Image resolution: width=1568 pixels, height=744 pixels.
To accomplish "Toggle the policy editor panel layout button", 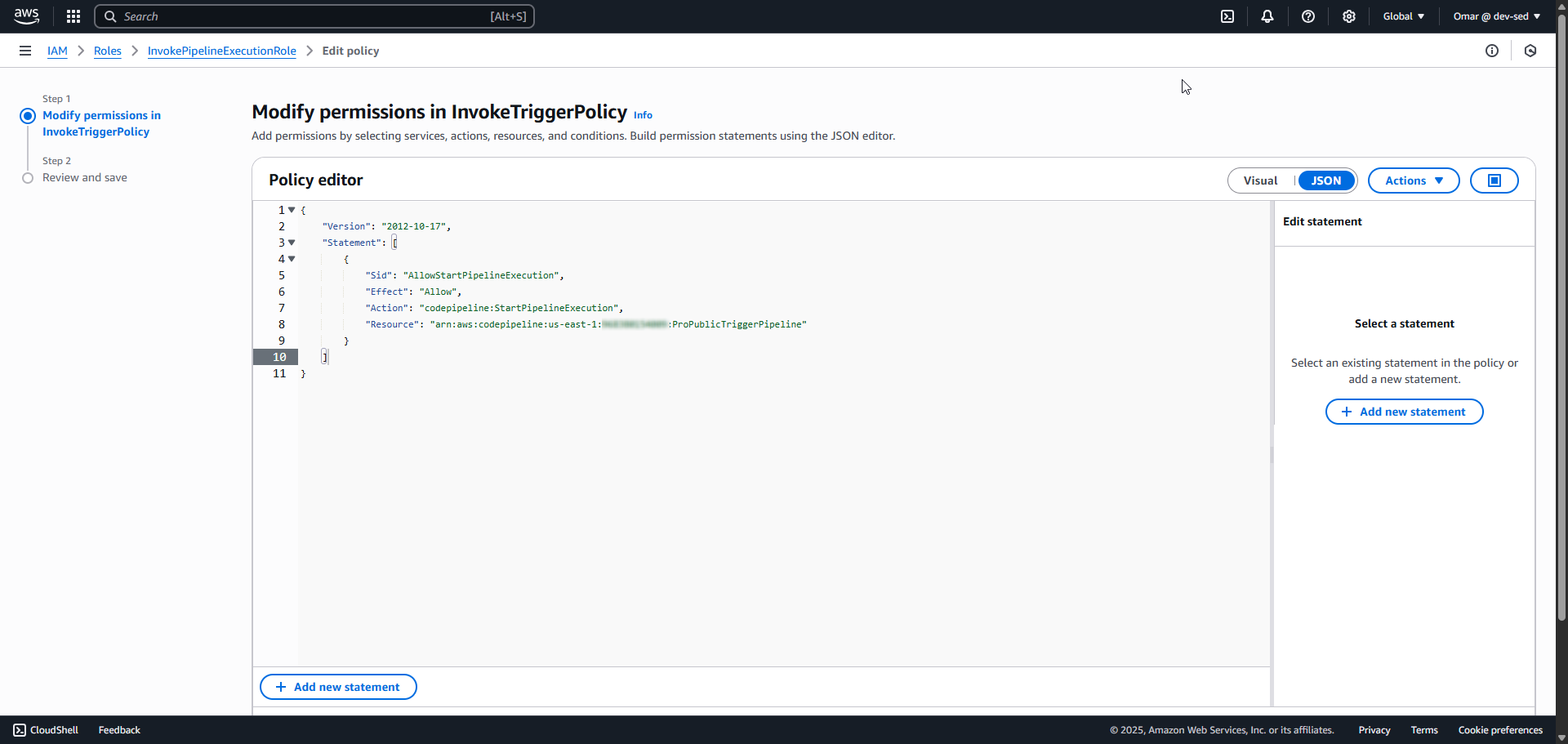I will click(x=1494, y=180).
